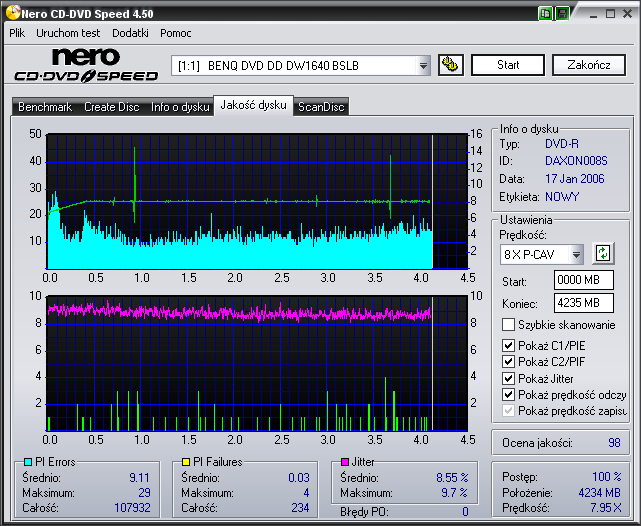Click the Błędy PO value 0
The height and width of the screenshot is (526, 641).
(465, 512)
